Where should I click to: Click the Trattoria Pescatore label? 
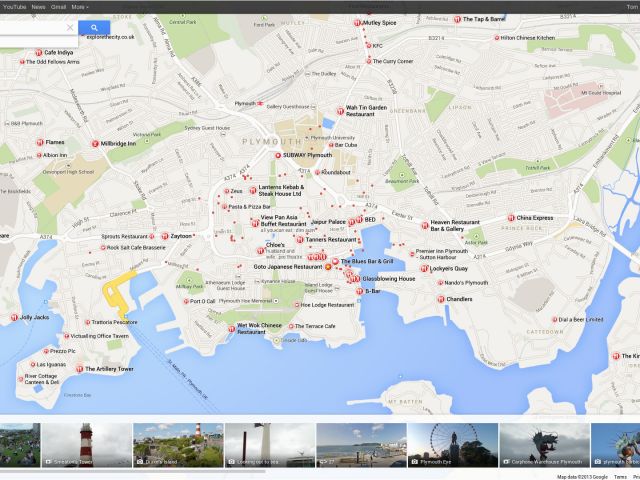tap(114, 322)
